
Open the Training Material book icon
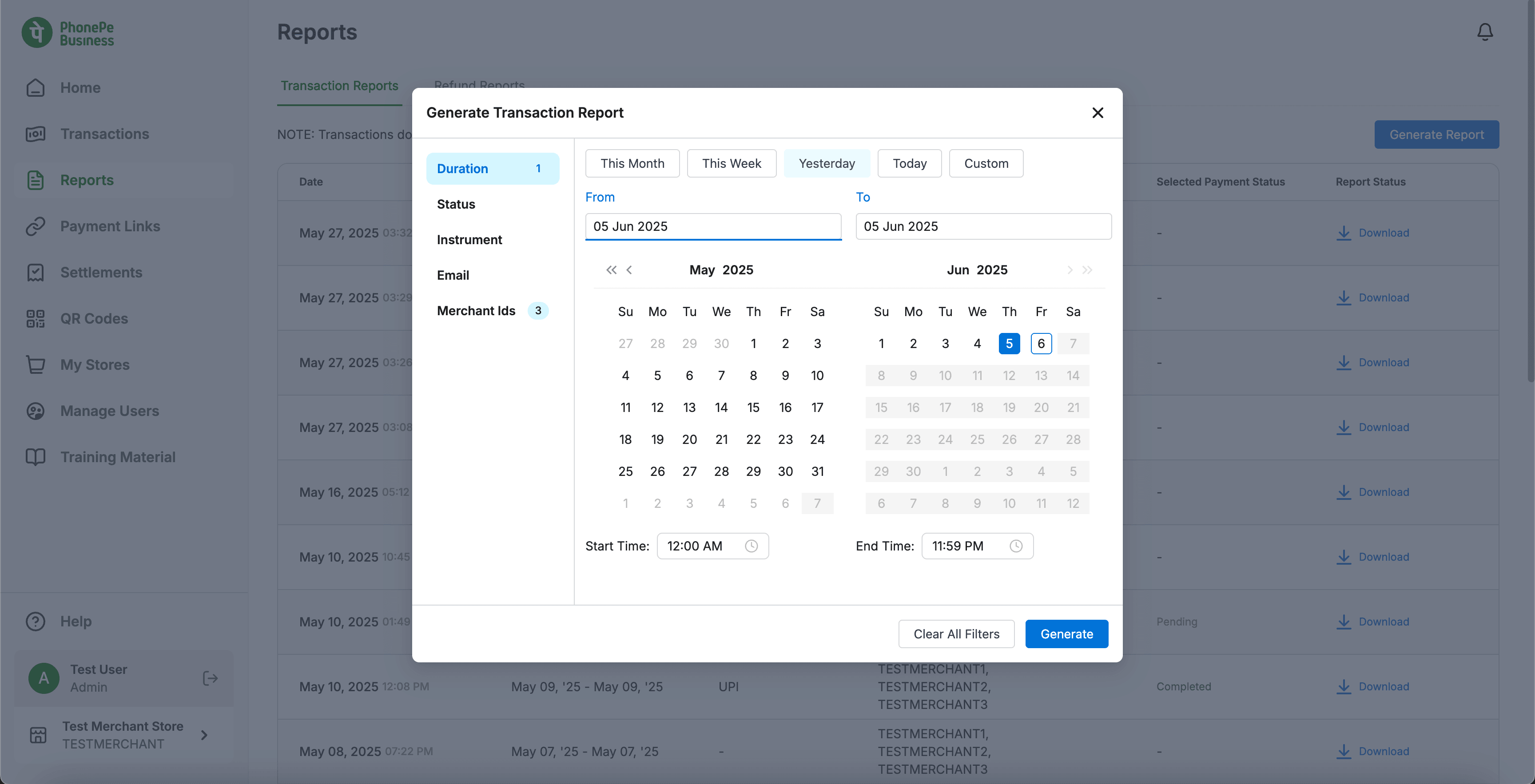(35, 457)
